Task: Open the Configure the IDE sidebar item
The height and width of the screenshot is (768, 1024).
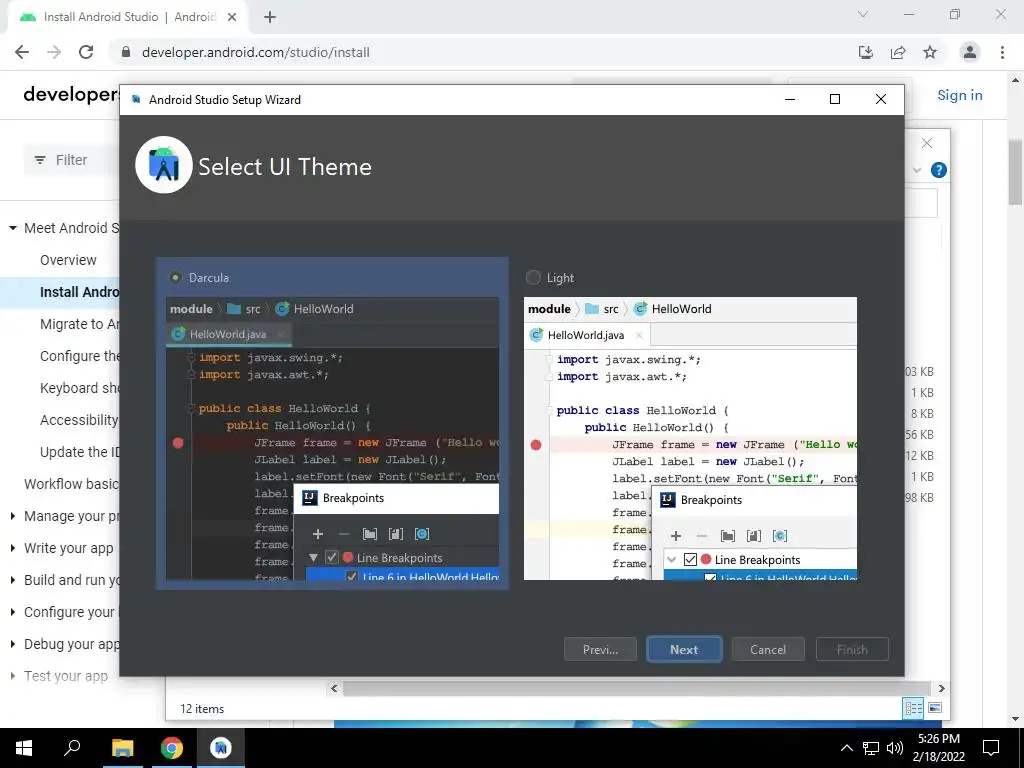Action: [x=79, y=356]
